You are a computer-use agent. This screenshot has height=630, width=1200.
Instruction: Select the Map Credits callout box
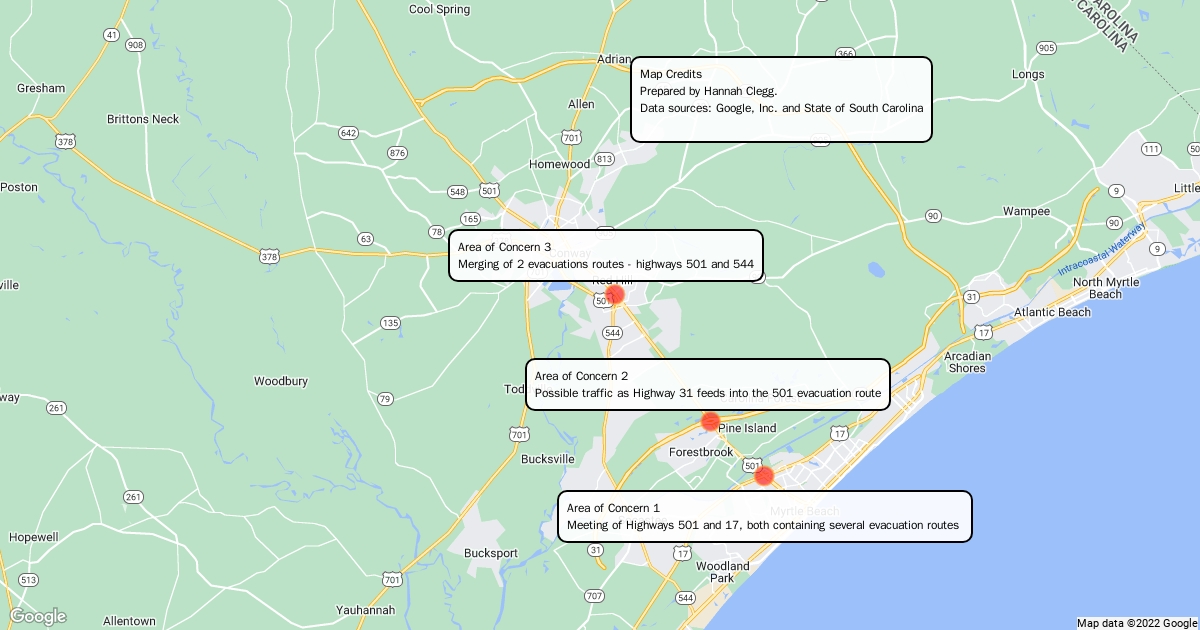tap(781, 99)
